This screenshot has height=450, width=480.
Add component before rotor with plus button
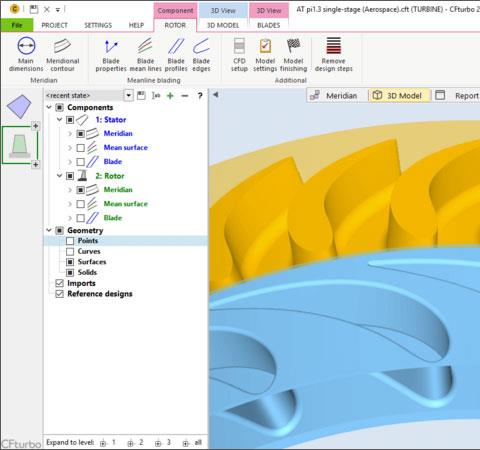pos(35,126)
